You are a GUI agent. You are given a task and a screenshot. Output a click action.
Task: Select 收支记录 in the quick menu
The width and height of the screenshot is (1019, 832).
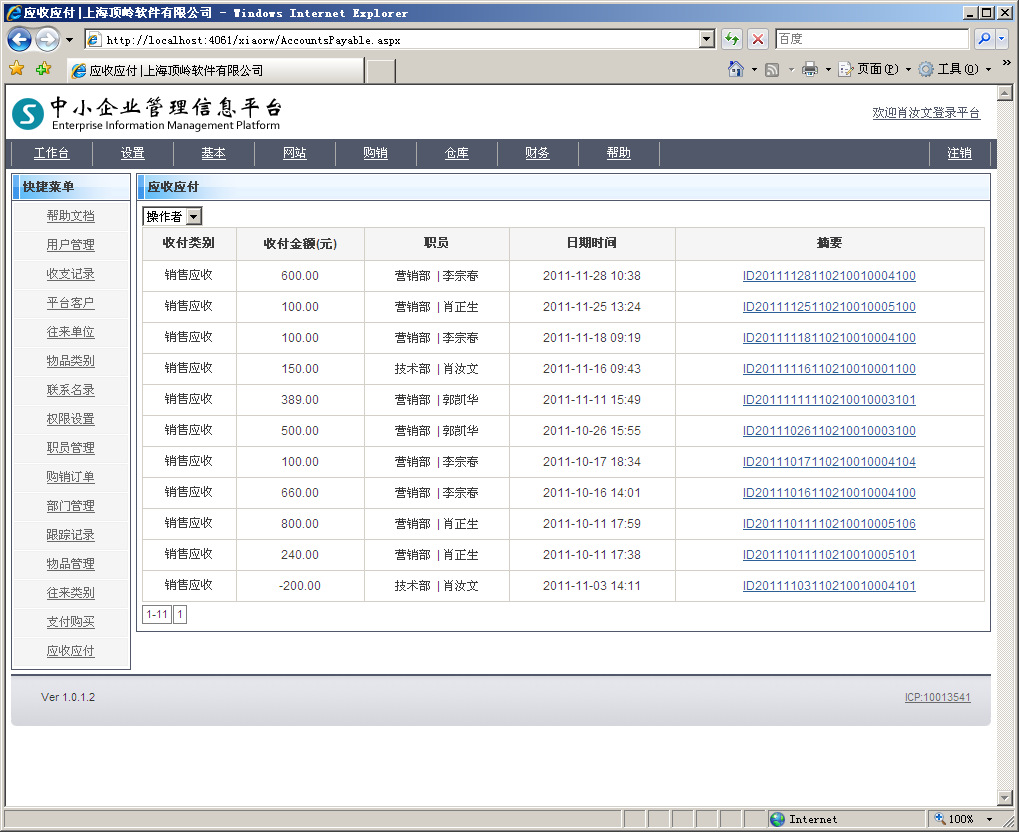click(x=70, y=274)
